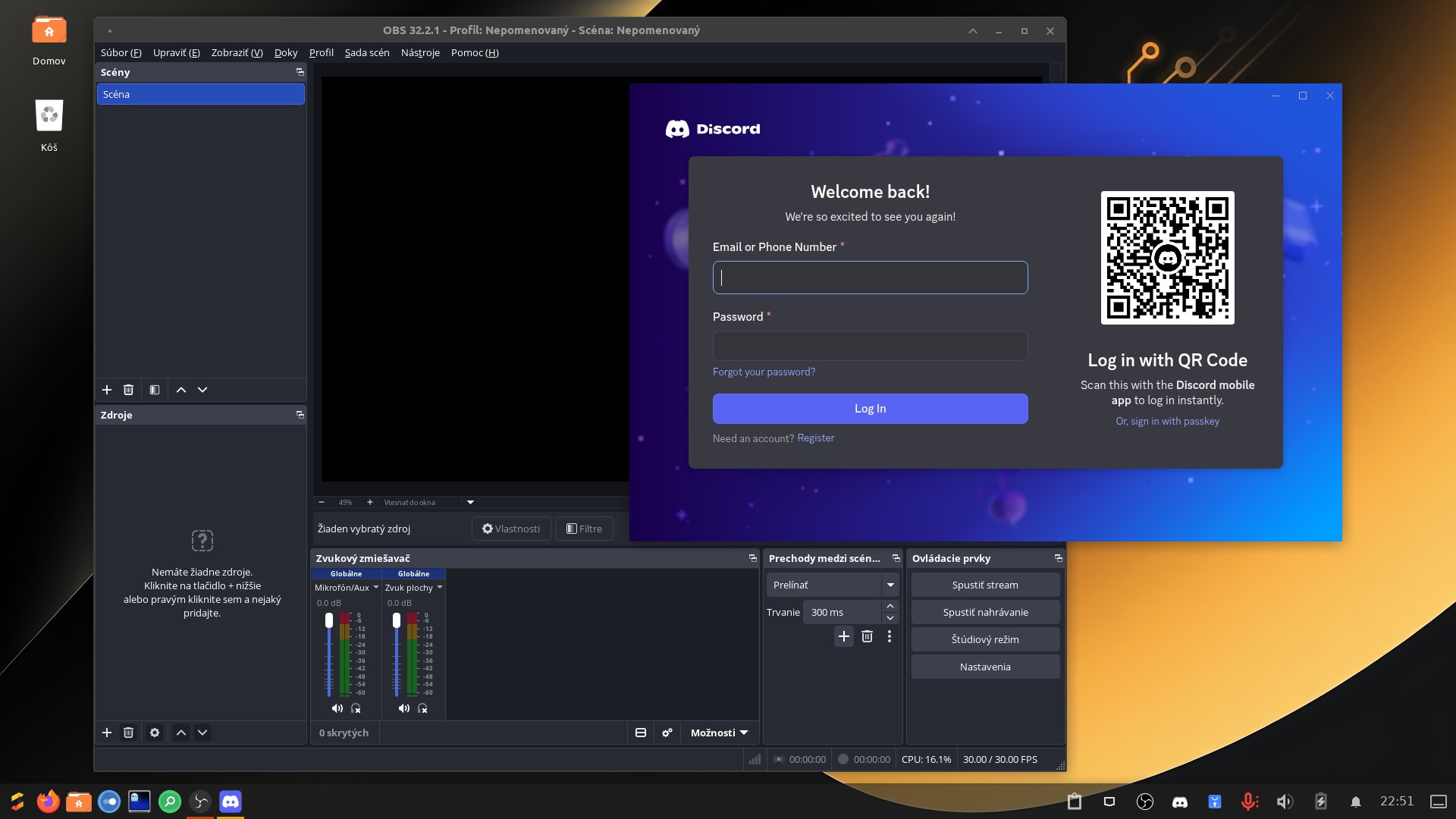Open the Doky menu
Viewport: 1456px width, 819px height.
(x=286, y=52)
